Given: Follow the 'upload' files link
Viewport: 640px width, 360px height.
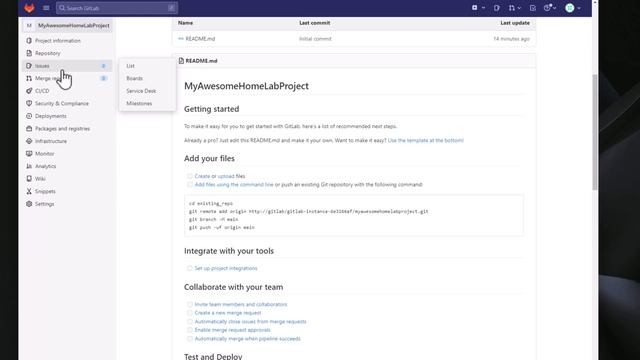Looking at the screenshot, I should tap(226, 176).
